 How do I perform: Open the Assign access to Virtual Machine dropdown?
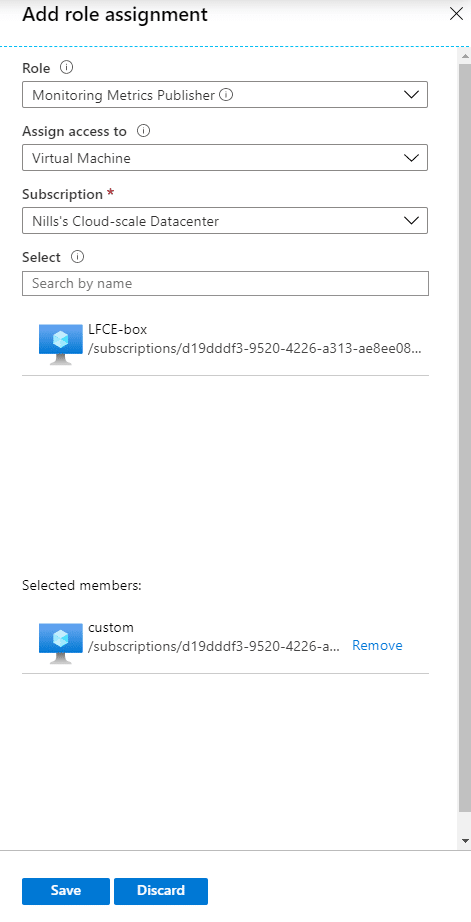tap(225, 158)
